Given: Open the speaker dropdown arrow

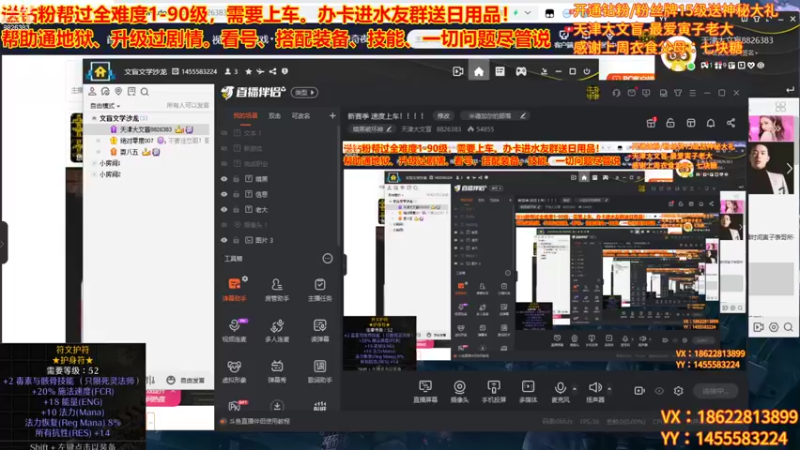Looking at the screenshot, I should 609,389.
